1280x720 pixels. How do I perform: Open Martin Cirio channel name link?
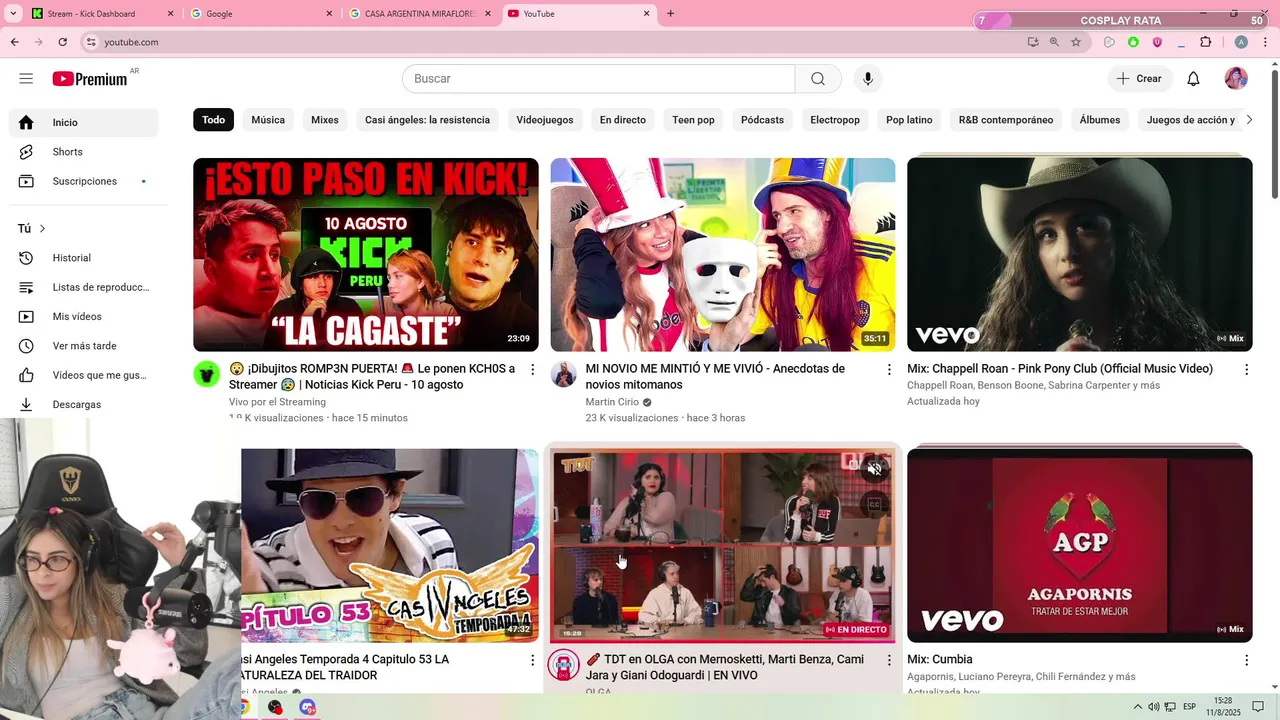coord(612,402)
